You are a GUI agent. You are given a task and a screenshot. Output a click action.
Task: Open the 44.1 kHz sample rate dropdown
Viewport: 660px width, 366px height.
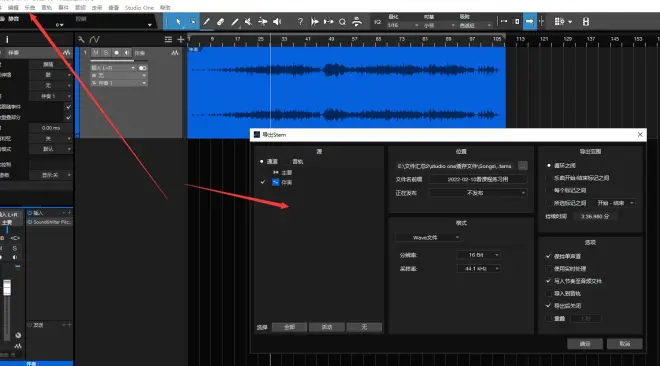pos(478,268)
